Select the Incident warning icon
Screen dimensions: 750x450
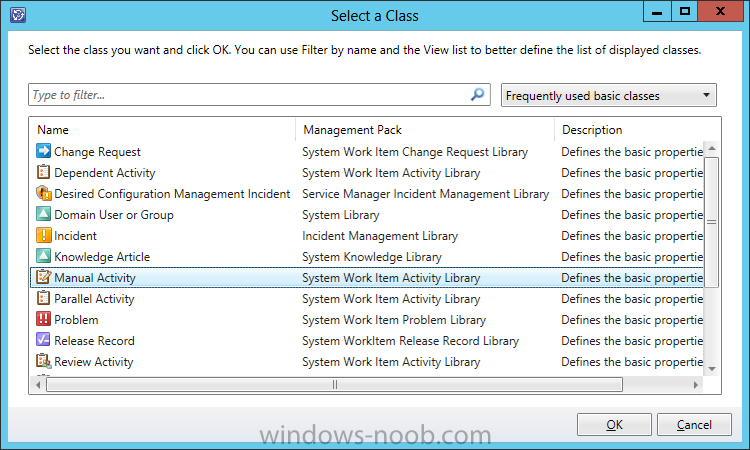44,235
